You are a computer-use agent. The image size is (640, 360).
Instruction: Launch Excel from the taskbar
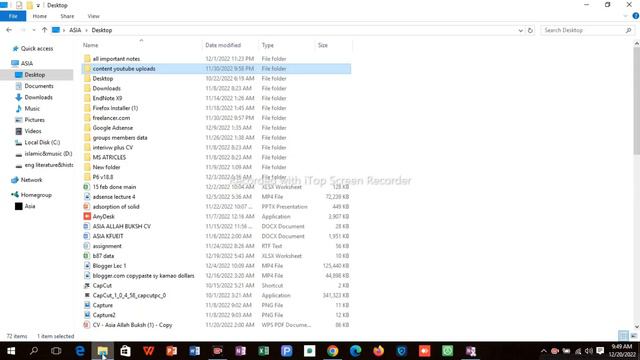[x=263, y=351]
